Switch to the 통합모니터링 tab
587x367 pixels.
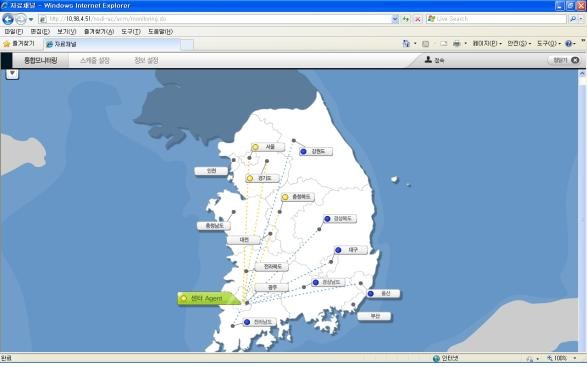click(40, 60)
